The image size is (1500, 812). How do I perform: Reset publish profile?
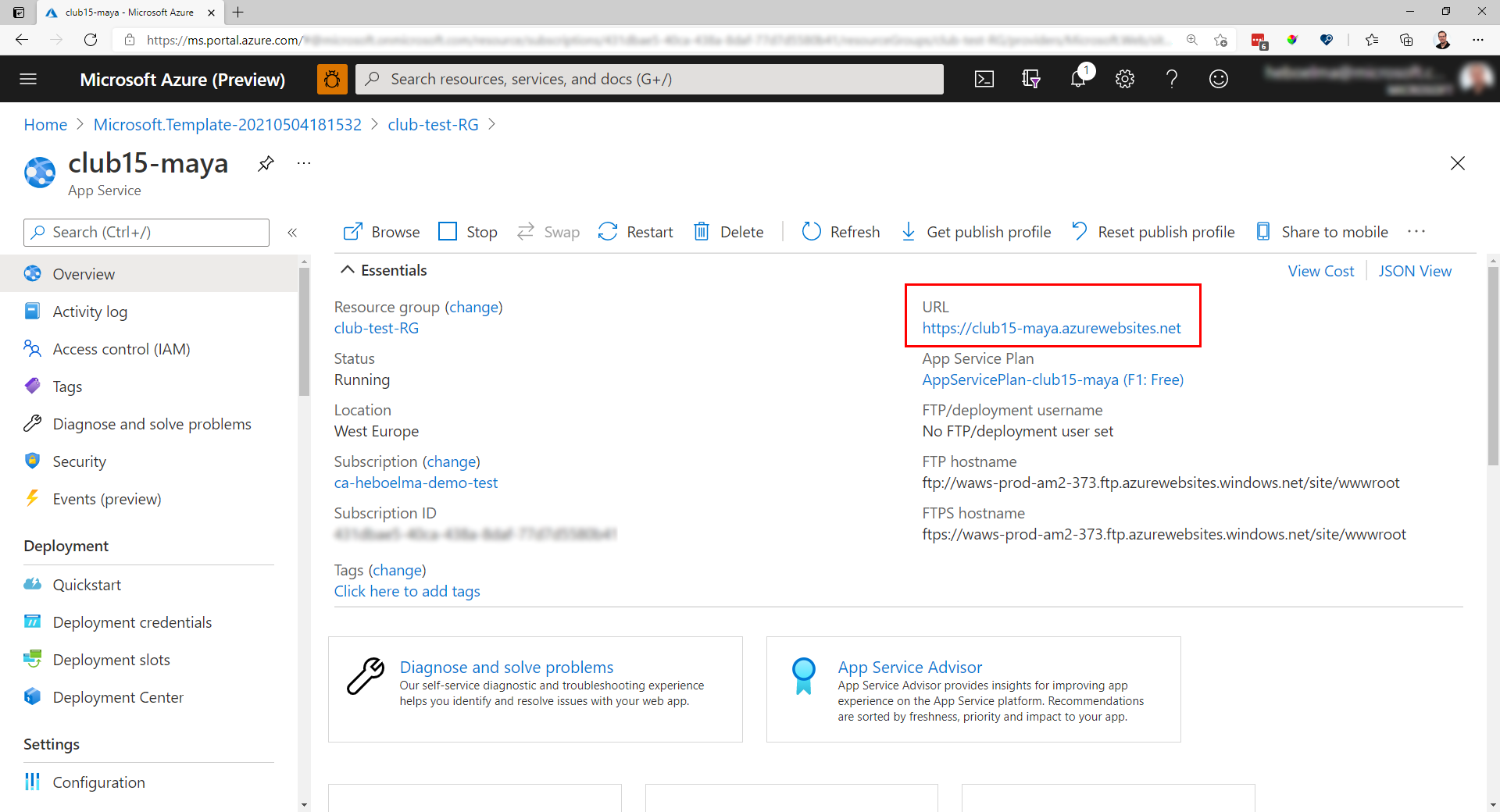1153,232
